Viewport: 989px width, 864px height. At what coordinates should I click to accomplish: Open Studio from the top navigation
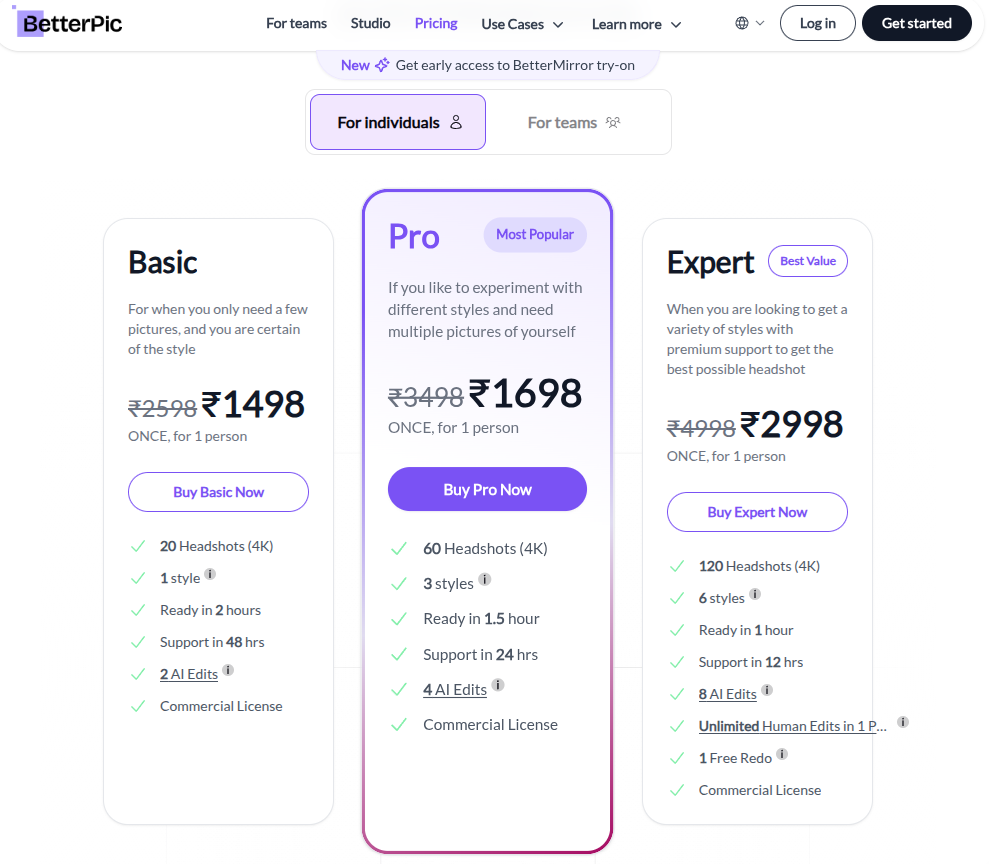[x=370, y=23]
